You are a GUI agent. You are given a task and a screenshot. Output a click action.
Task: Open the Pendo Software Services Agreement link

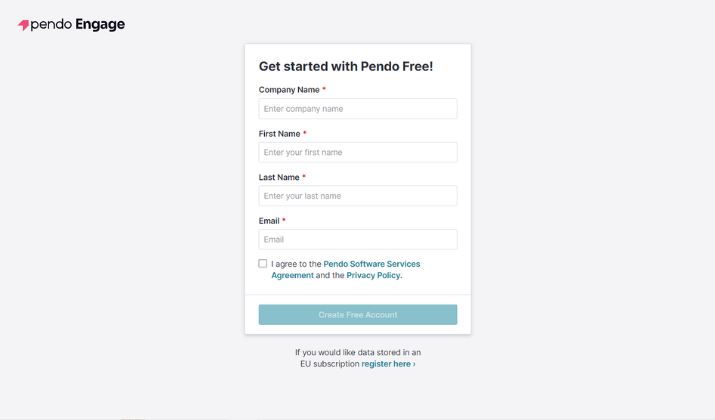click(x=371, y=264)
